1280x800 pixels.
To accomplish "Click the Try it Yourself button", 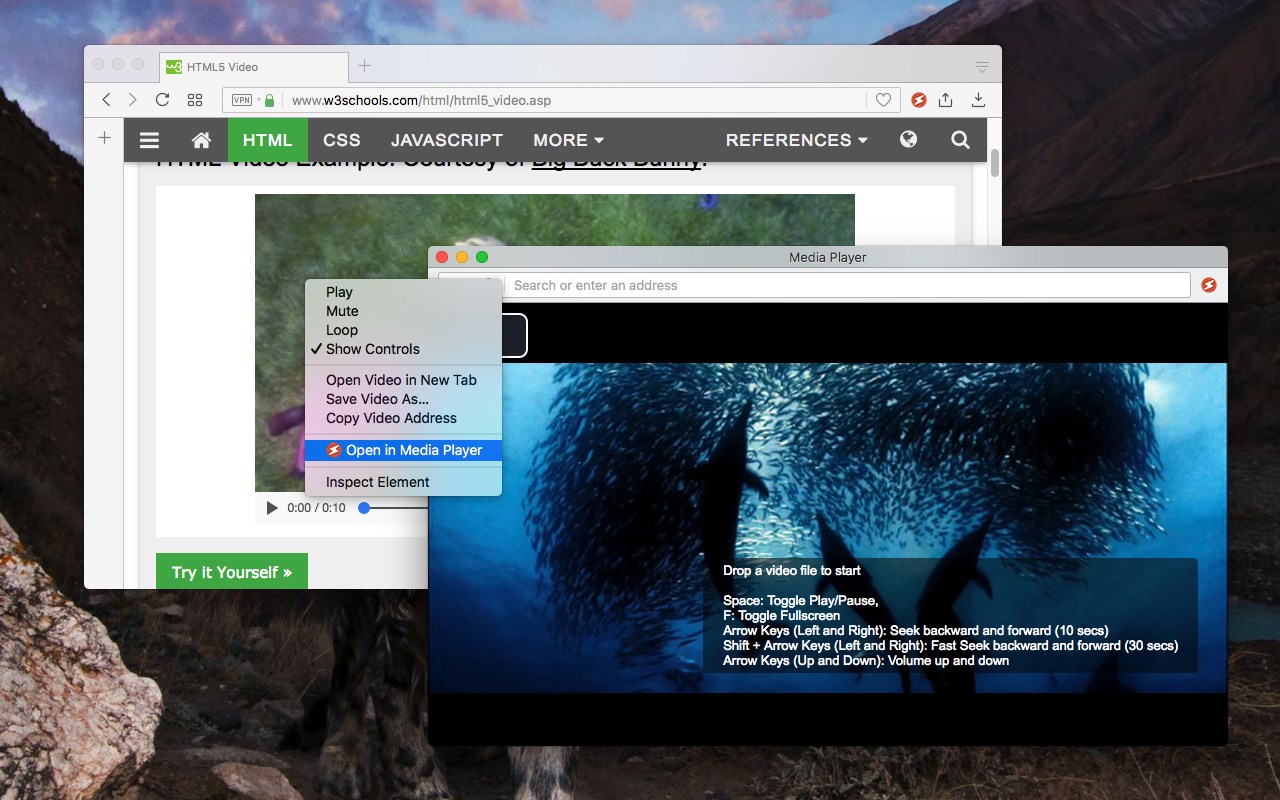I will tap(232, 572).
